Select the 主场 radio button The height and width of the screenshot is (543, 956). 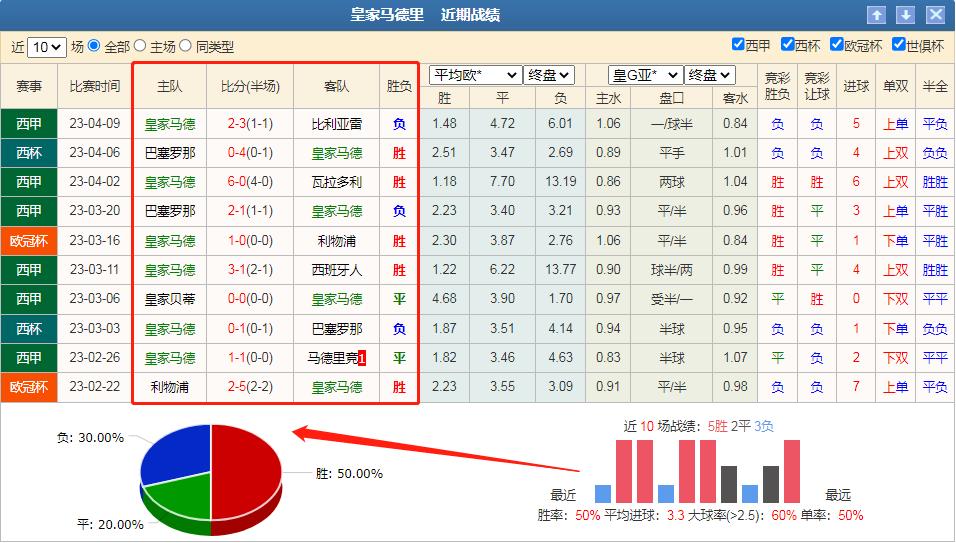click(140, 46)
